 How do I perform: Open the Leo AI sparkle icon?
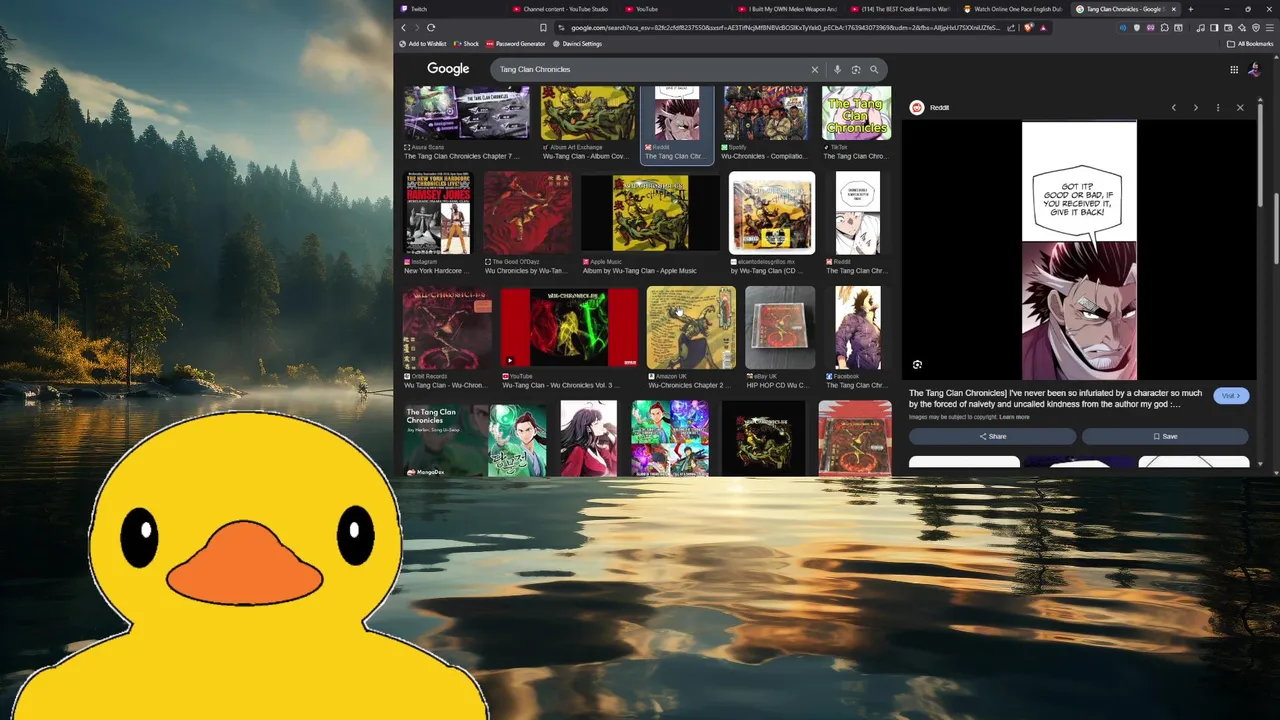1242,28
